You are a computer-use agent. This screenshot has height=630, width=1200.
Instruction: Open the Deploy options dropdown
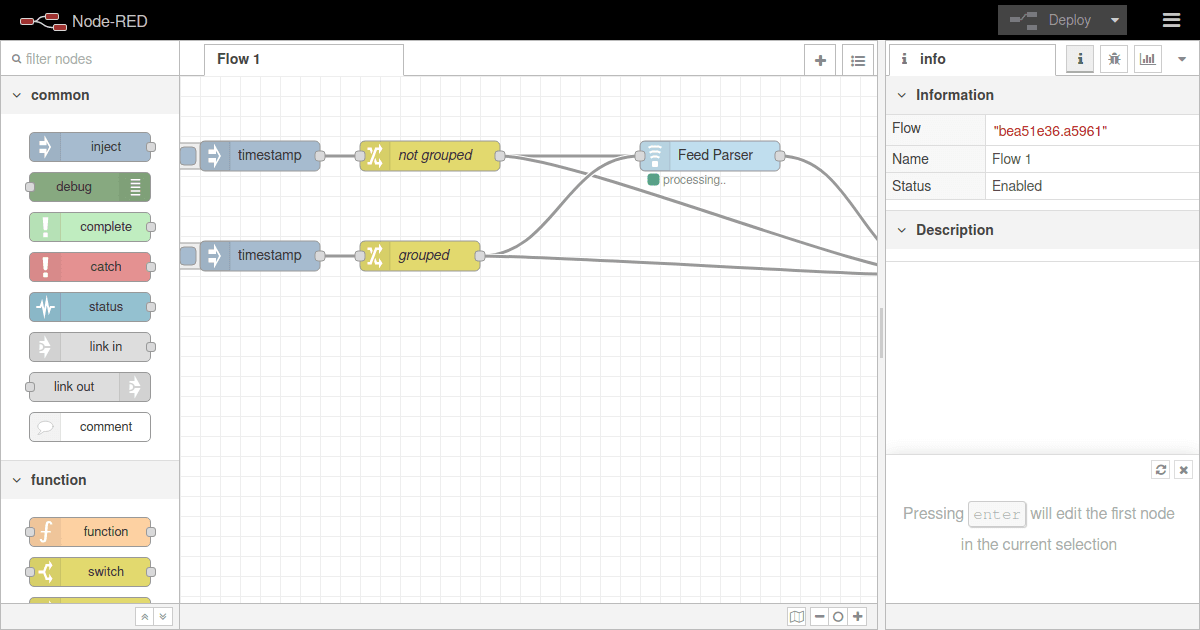[x=1114, y=19]
